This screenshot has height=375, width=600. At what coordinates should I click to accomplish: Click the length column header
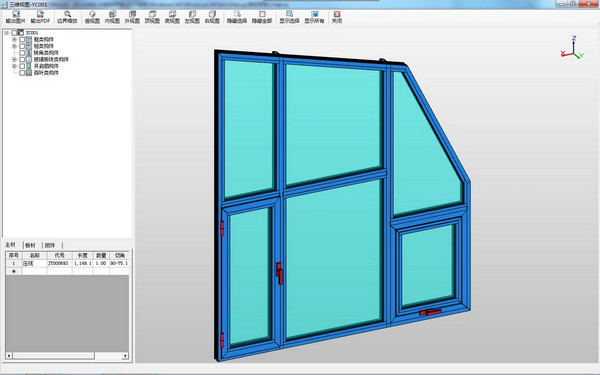coord(82,255)
